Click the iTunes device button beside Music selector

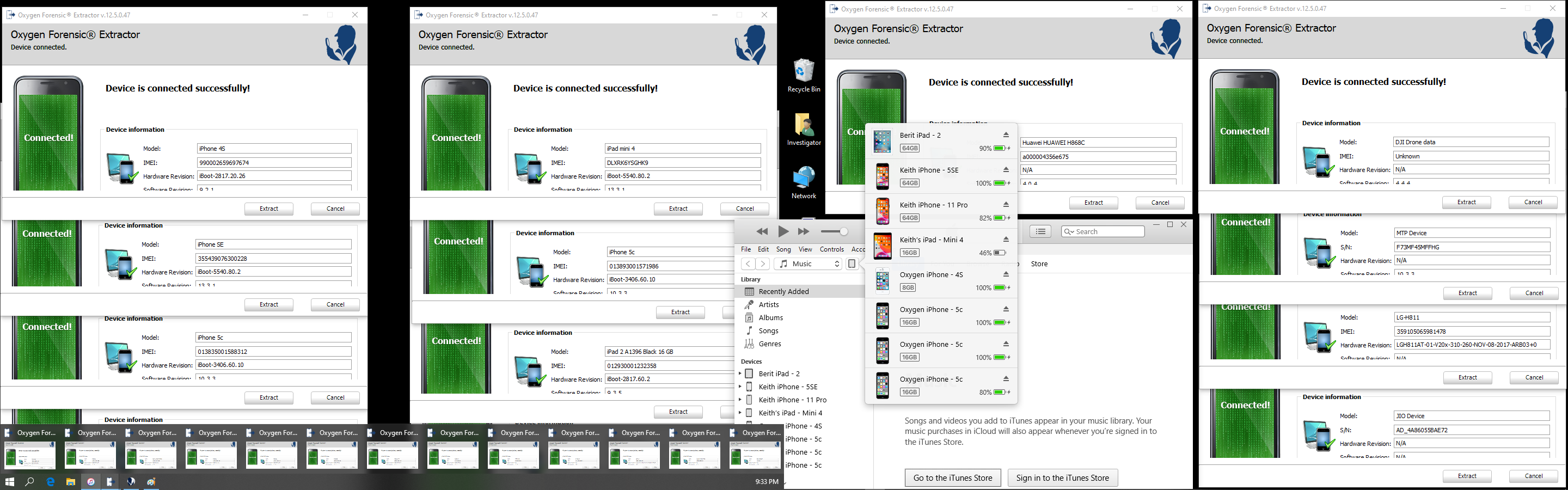point(852,264)
